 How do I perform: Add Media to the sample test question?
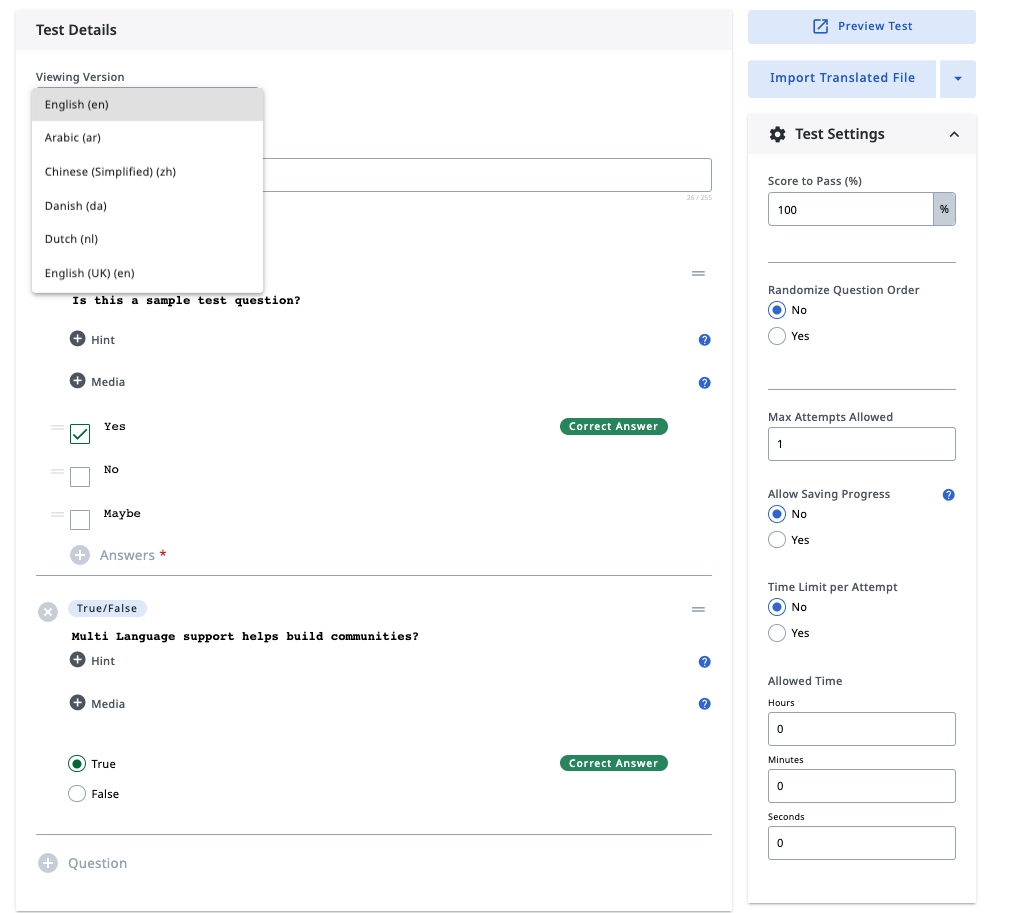click(77, 381)
